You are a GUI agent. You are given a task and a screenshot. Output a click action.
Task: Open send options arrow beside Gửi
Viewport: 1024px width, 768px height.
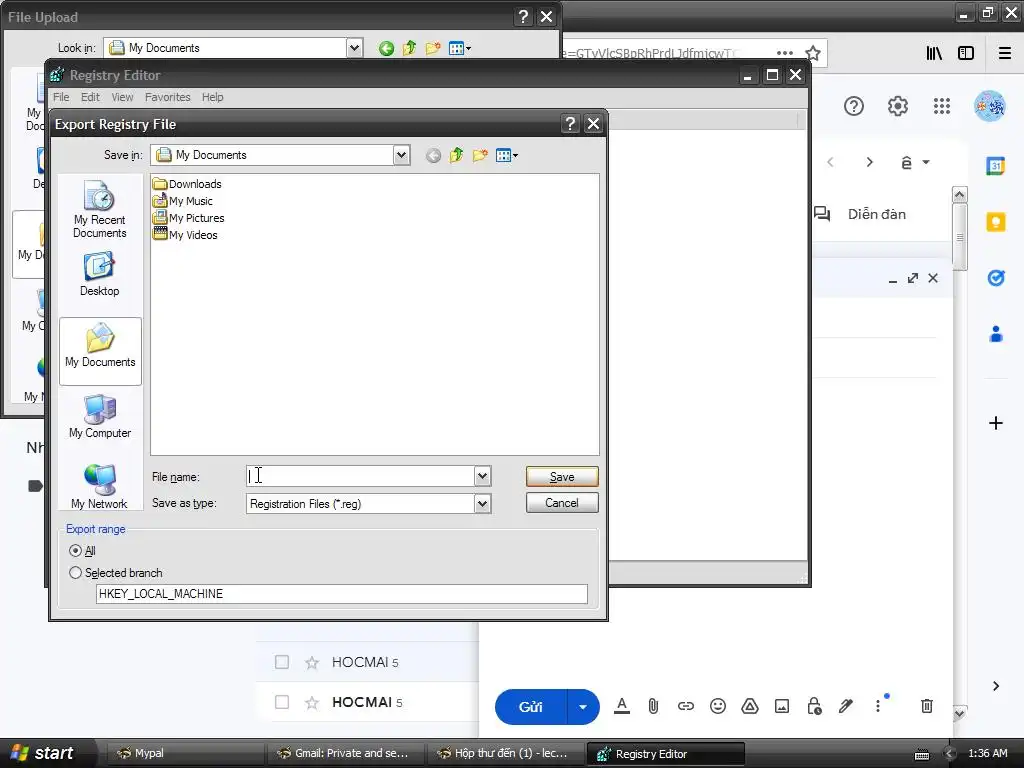coord(583,707)
